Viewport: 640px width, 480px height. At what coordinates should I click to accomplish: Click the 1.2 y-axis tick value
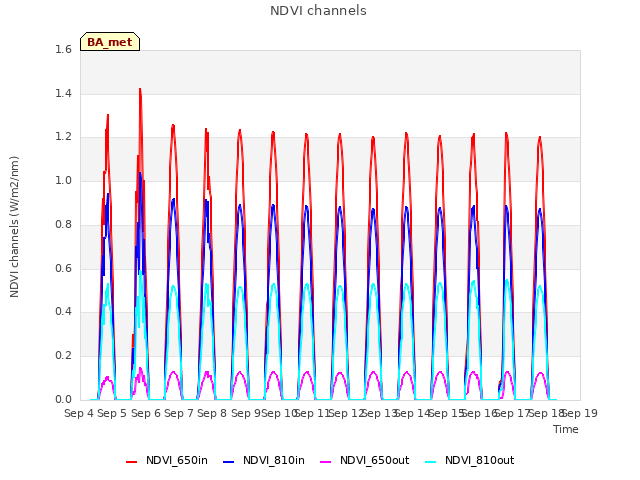[x=63, y=137]
